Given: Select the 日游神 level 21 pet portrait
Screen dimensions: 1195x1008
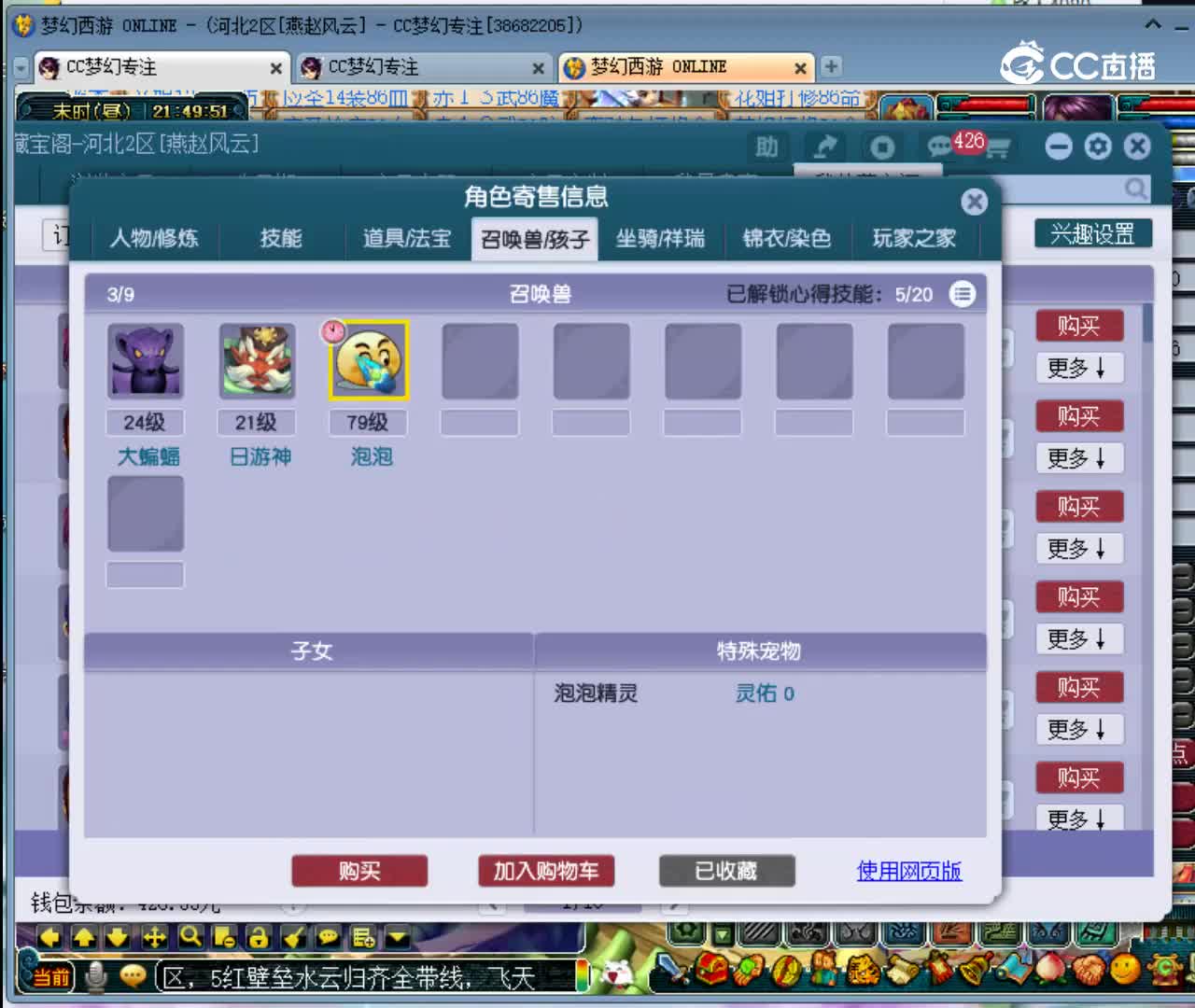Looking at the screenshot, I should pos(257,360).
